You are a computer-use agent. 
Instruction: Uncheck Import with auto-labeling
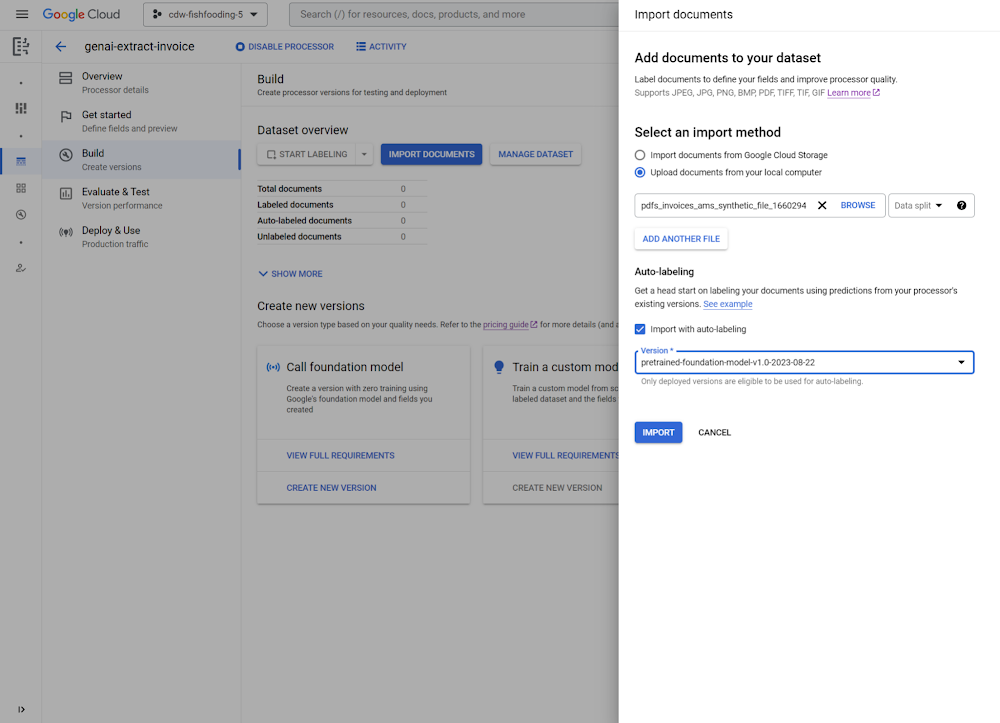click(x=640, y=329)
